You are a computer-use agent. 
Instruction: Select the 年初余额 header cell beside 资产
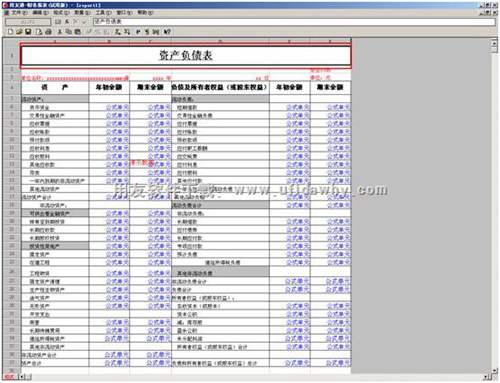click(109, 87)
